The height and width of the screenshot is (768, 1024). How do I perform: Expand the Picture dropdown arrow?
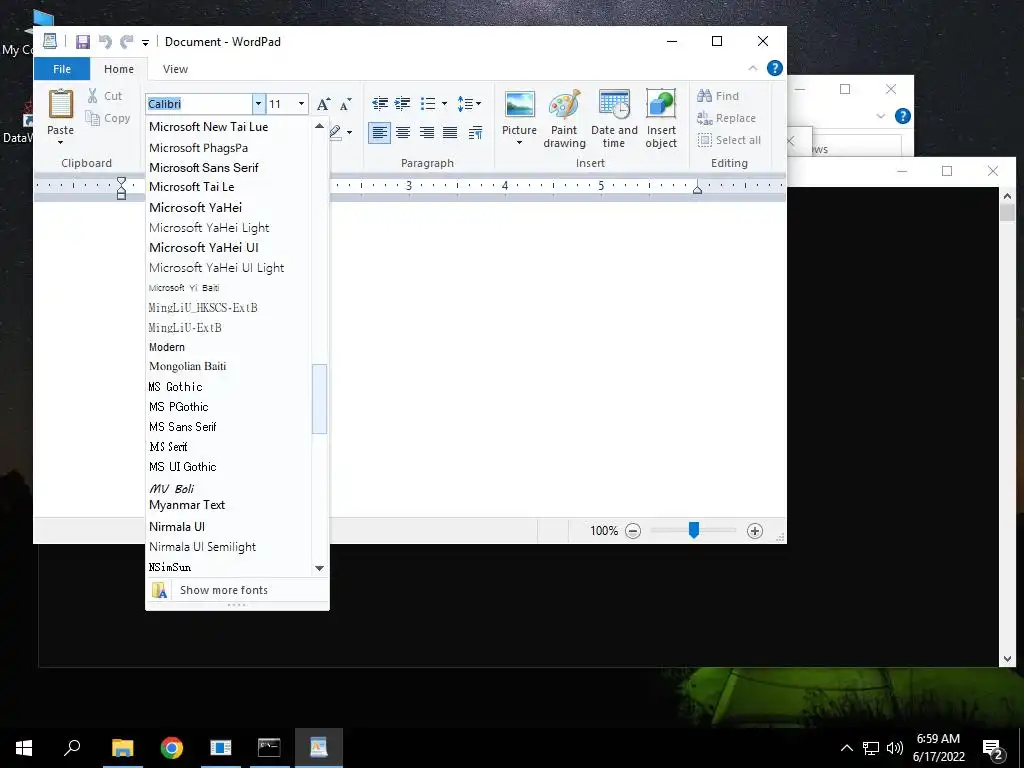tap(519, 142)
